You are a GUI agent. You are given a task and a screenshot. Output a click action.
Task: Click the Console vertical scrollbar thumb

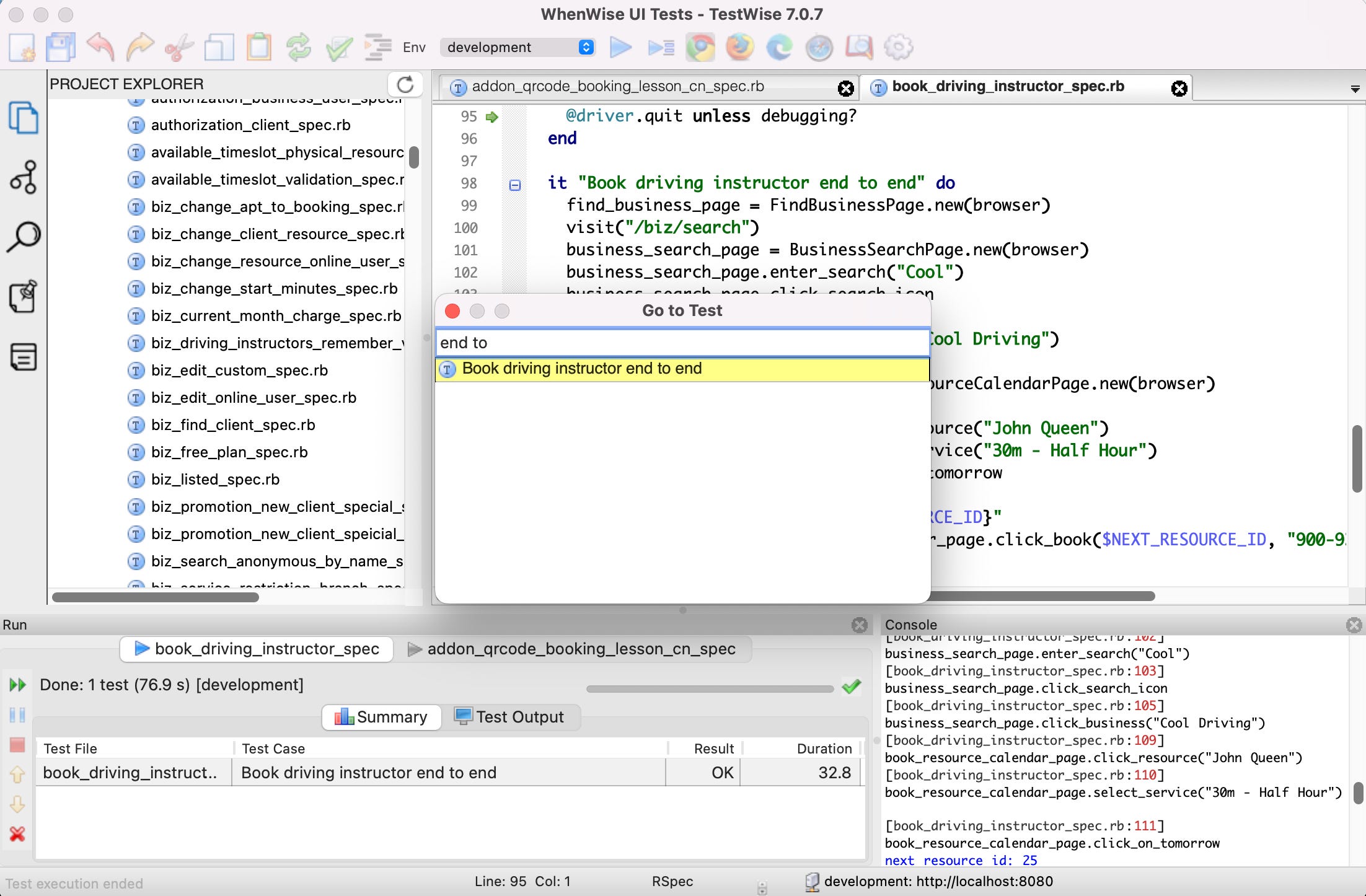[x=1358, y=793]
